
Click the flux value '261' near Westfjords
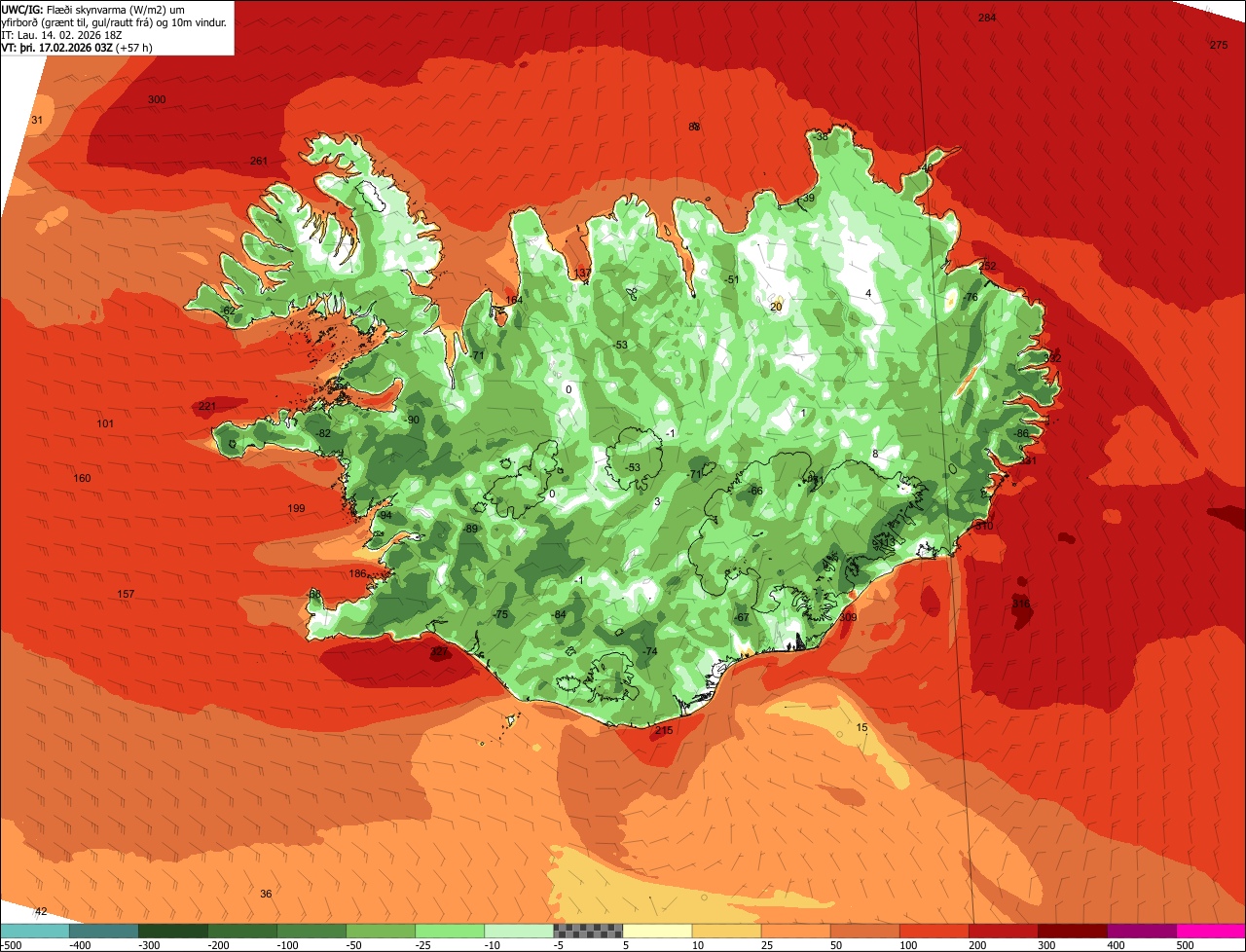259,161
